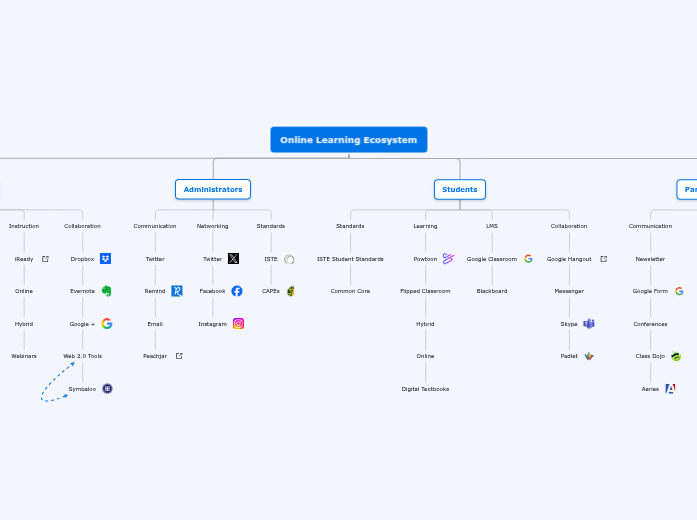Click the Google Hangout node label
697x520 pixels.
coord(569,259)
